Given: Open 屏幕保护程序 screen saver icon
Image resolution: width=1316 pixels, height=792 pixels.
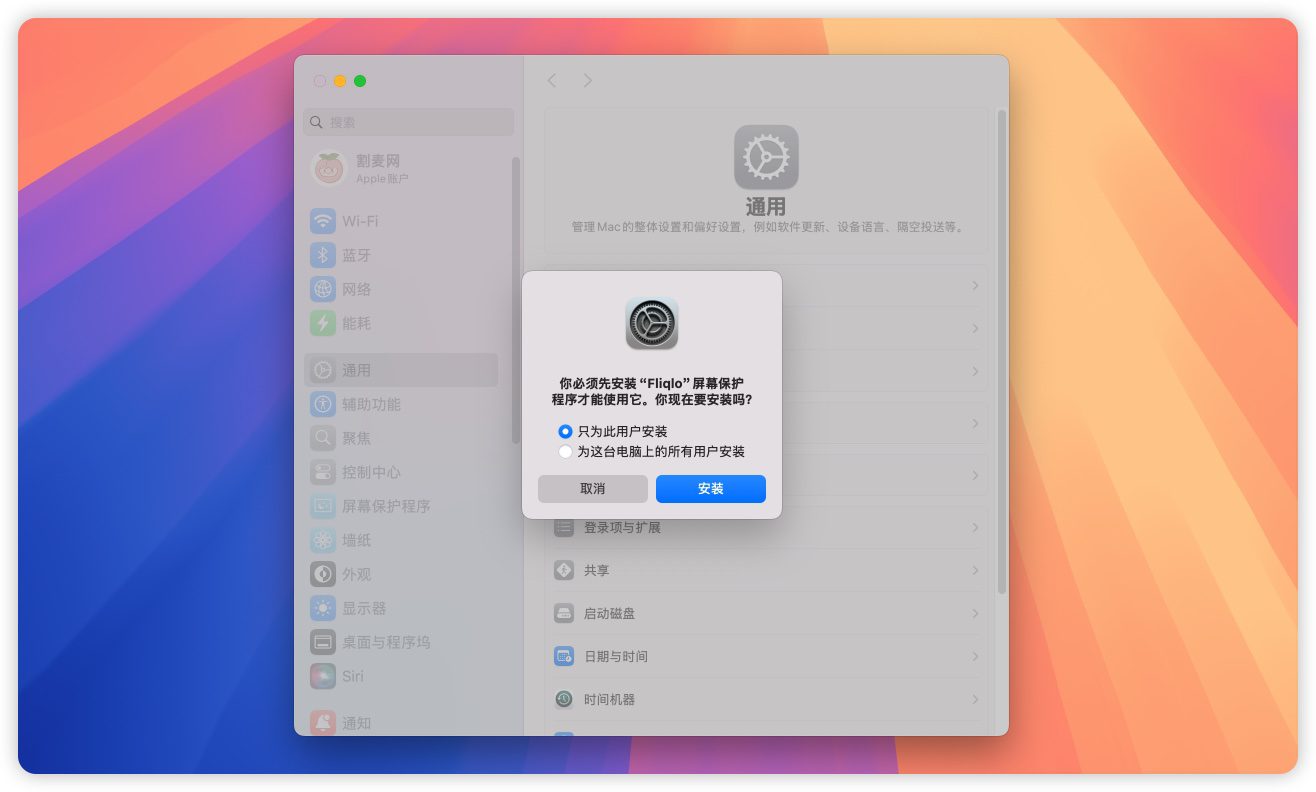Looking at the screenshot, I should 322,506.
